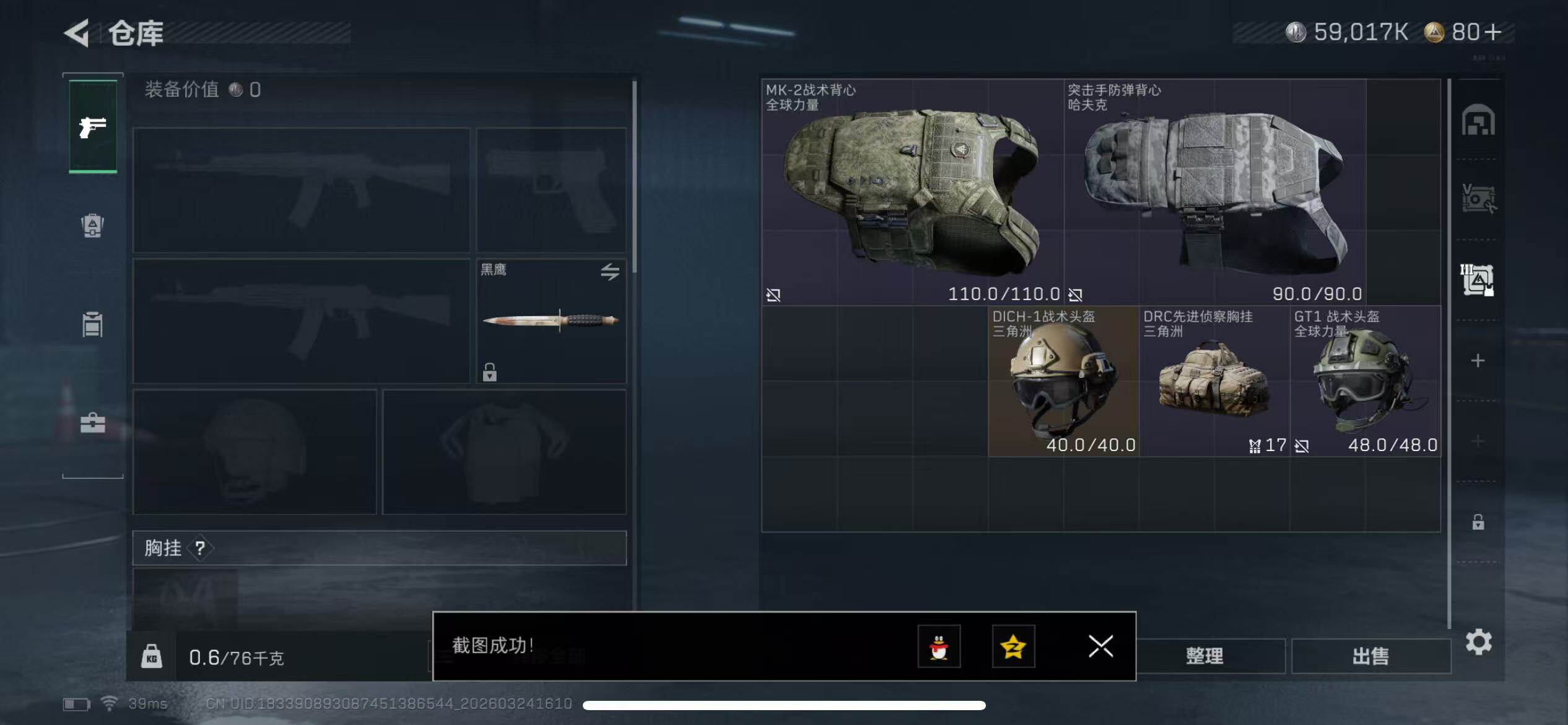1568x725 pixels.
Task: Select the 突击手防弹背心 vest item
Action: coord(1215,192)
